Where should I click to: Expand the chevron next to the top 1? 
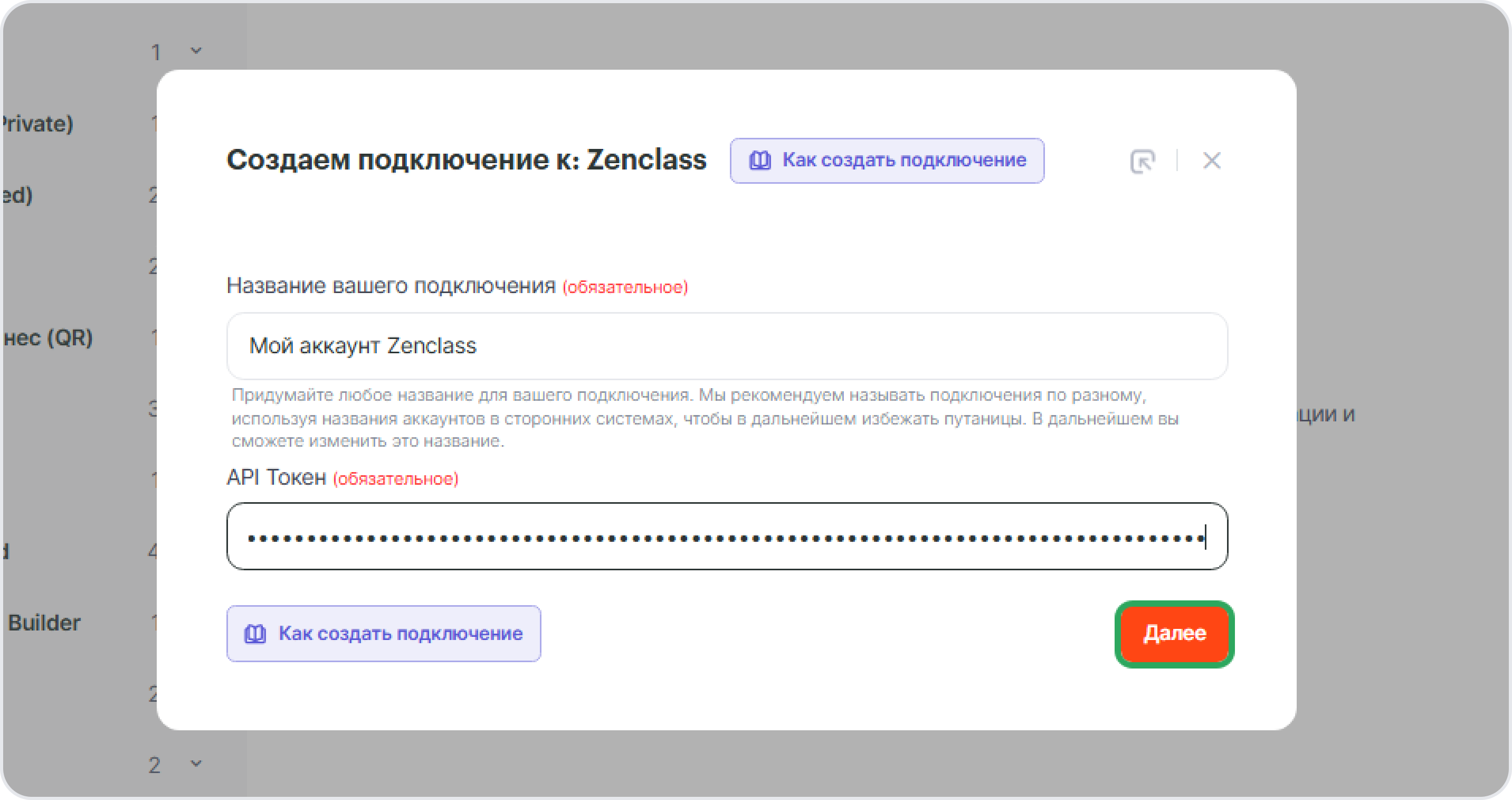click(x=196, y=51)
